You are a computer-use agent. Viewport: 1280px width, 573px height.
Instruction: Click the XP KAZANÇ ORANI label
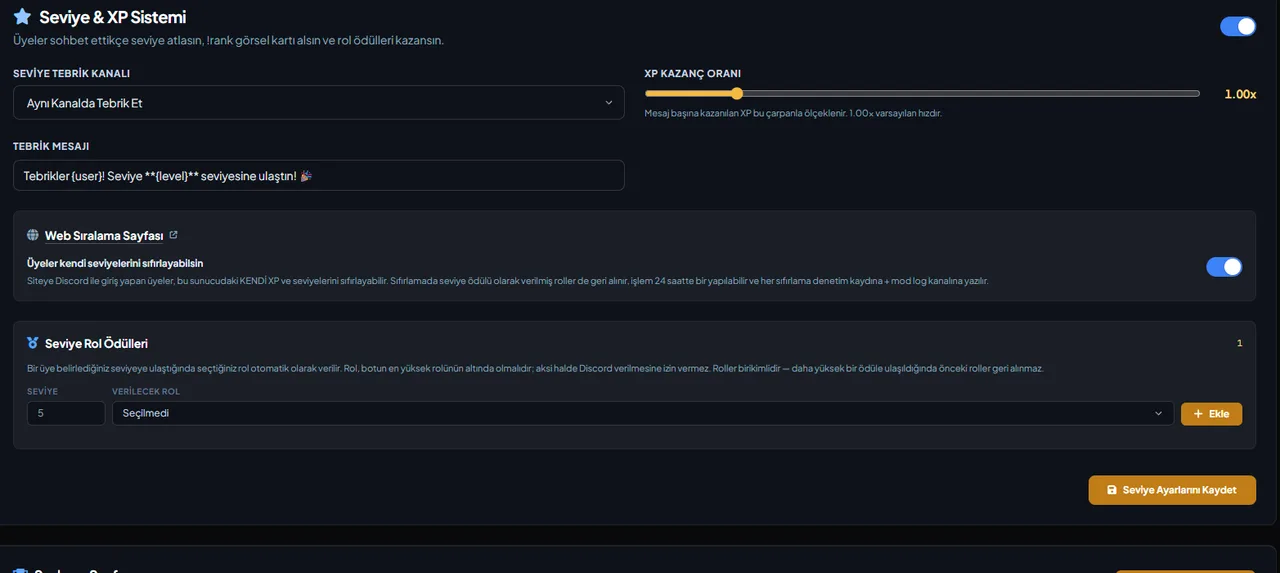[692, 73]
